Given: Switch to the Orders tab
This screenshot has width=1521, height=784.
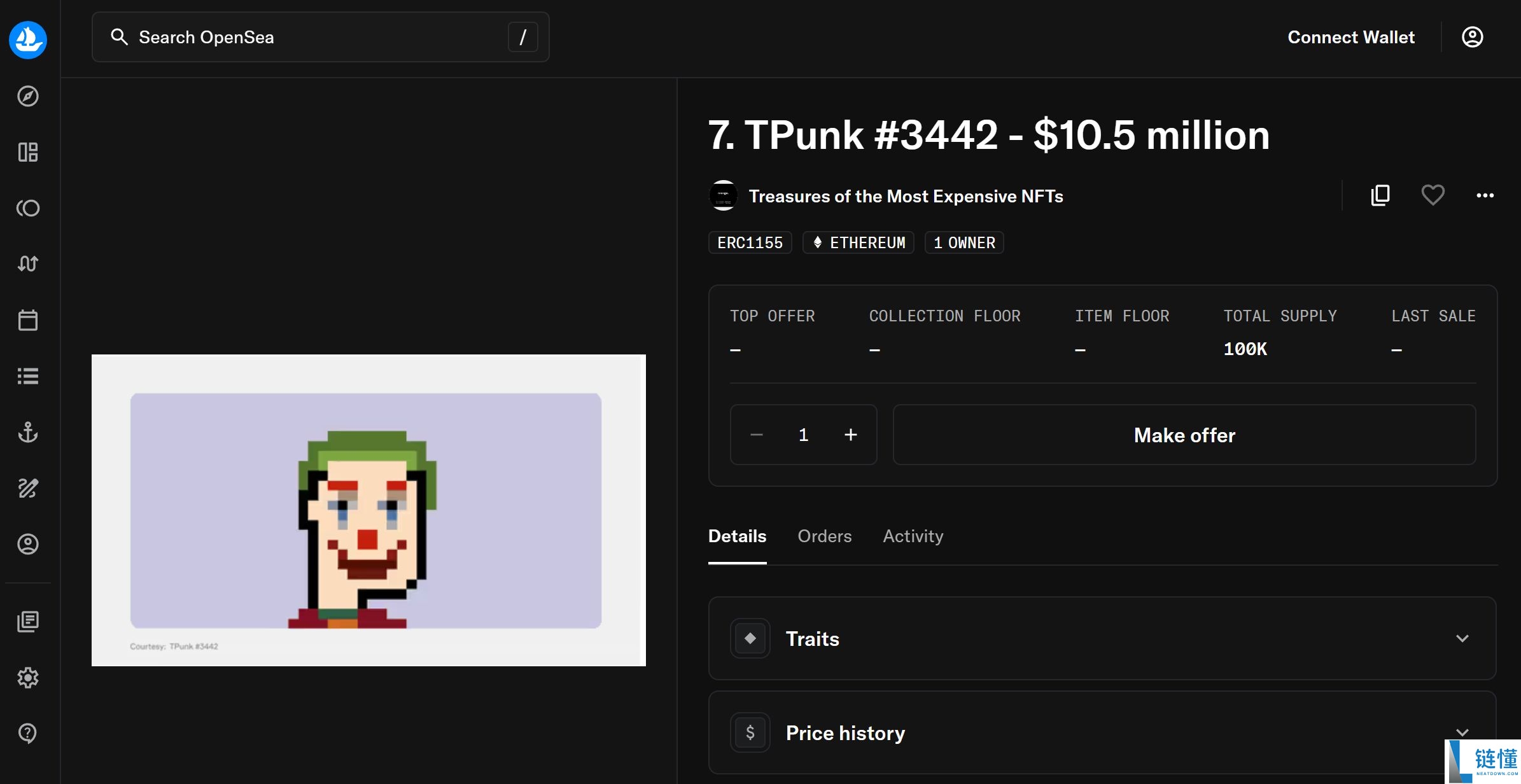Looking at the screenshot, I should point(825,536).
